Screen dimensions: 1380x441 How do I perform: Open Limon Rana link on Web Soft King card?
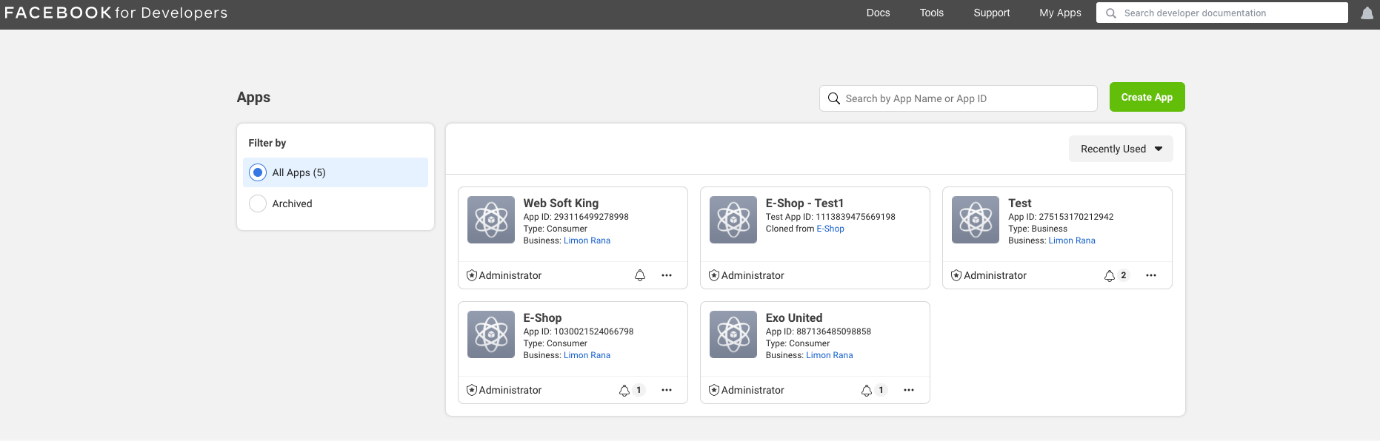pos(586,240)
